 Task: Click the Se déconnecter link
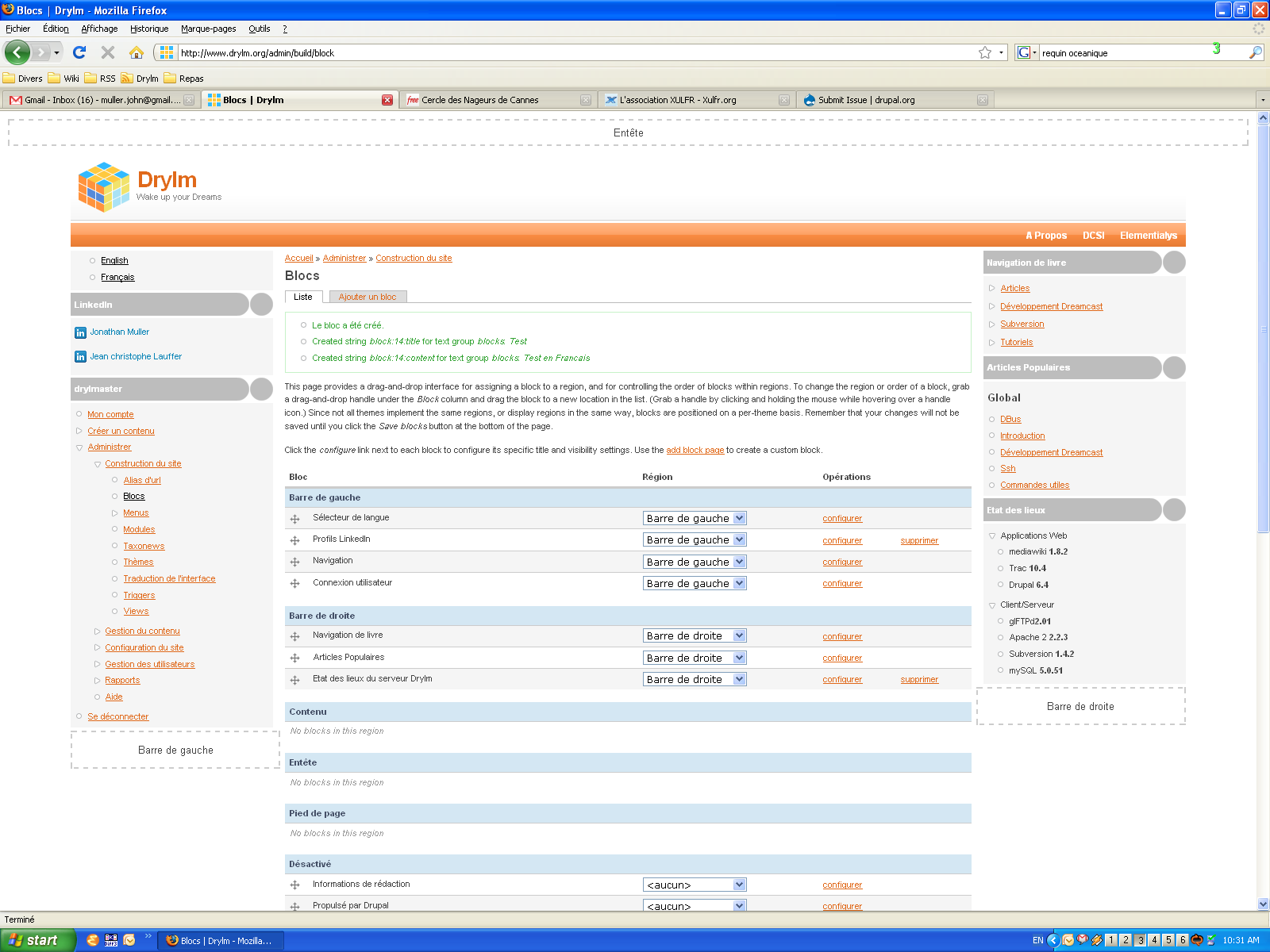tap(118, 717)
